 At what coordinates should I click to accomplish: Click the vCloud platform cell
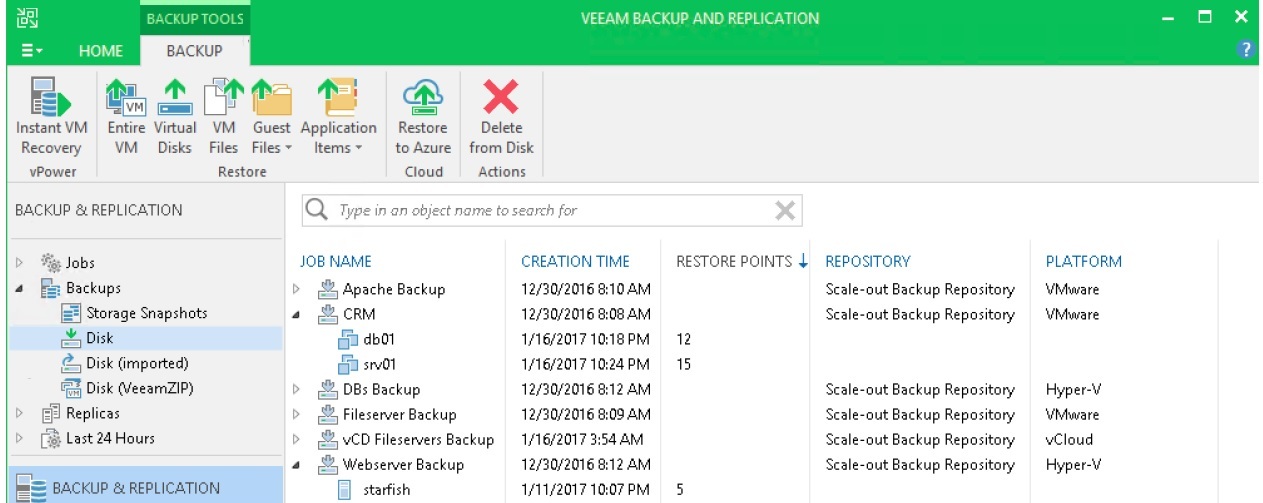(x=1069, y=439)
